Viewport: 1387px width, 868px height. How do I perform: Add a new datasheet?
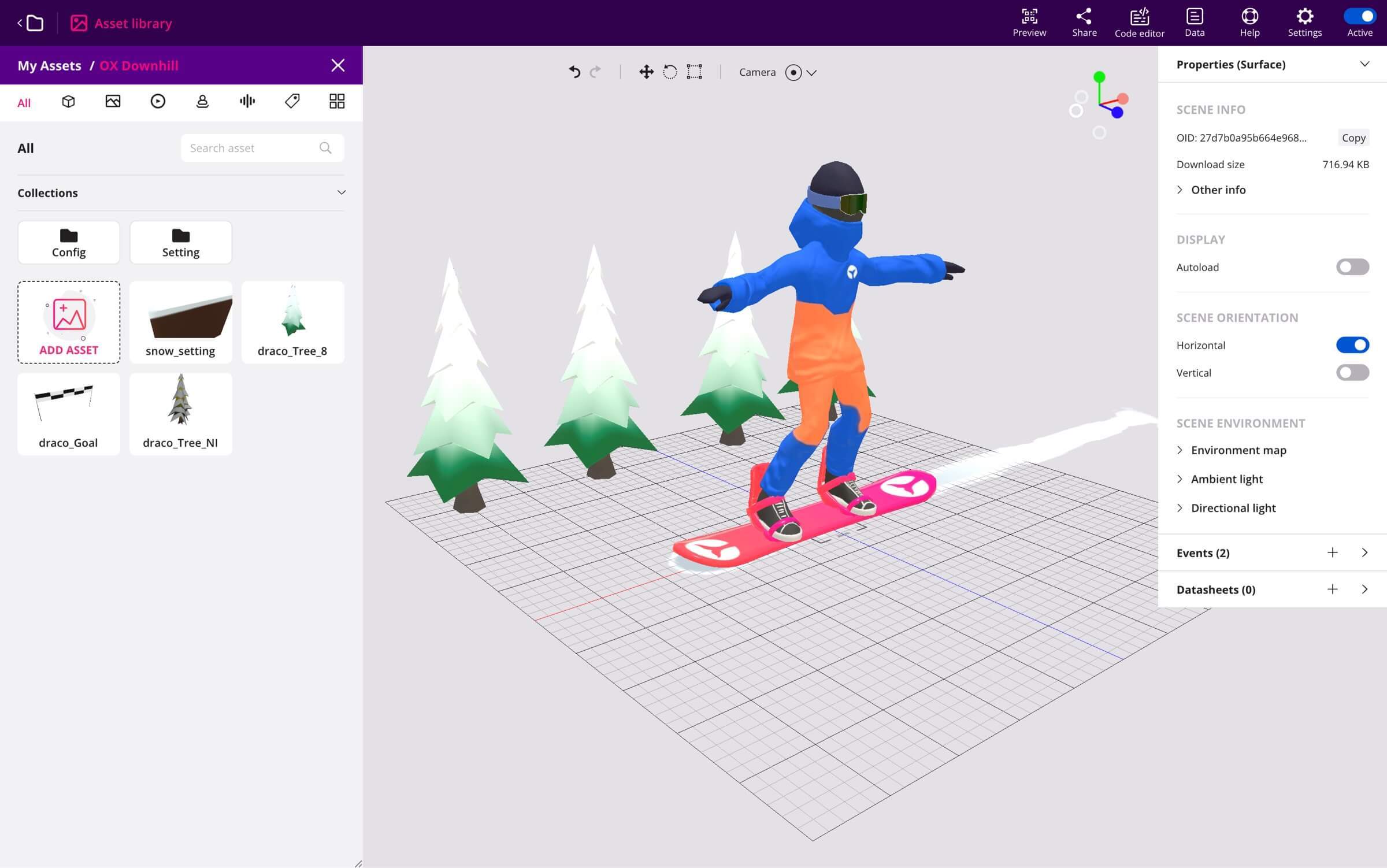coord(1332,589)
